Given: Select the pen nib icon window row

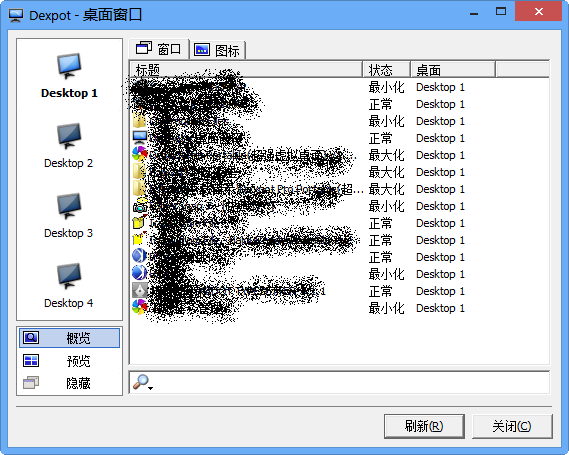Looking at the screenshot, I should coord(339,291).
